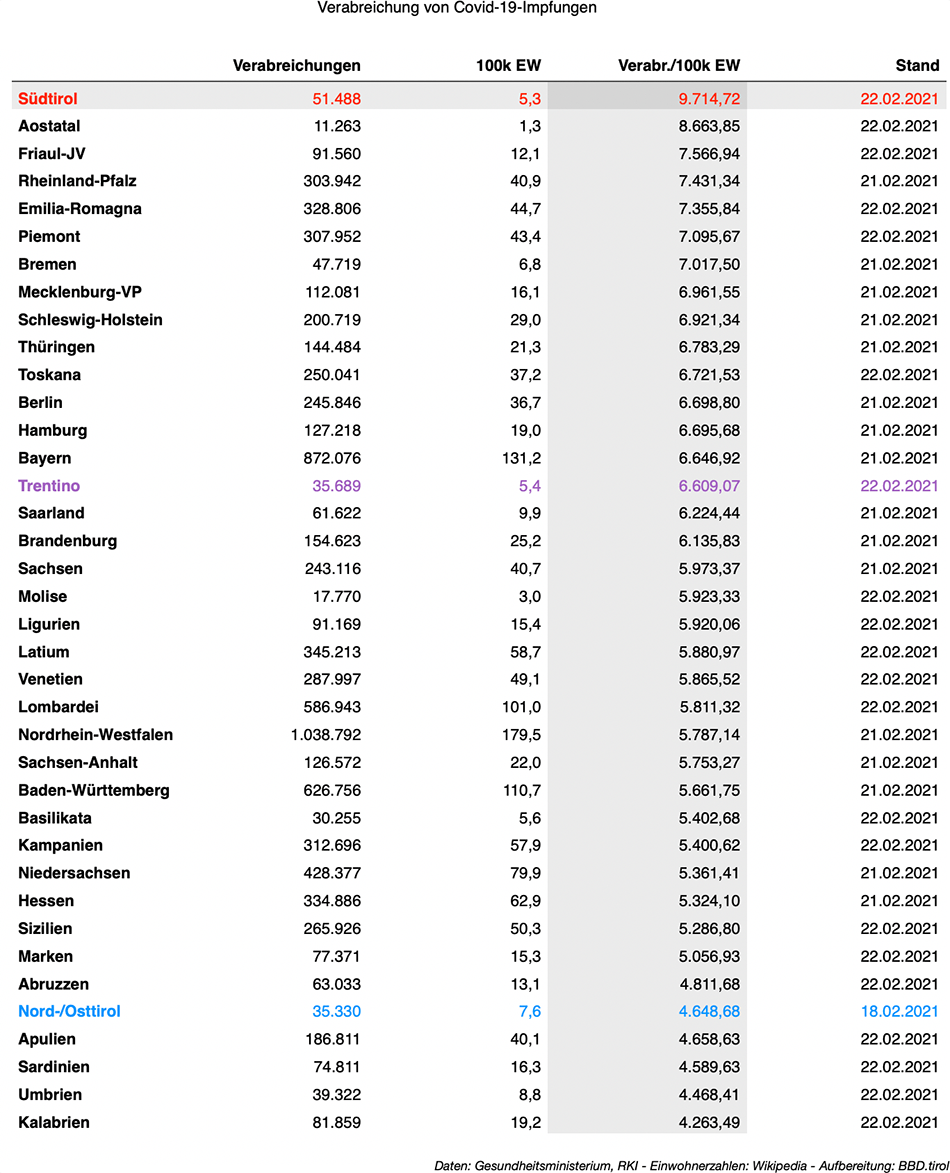Click the Verabreichungen column header
950x1173 pixels.
click(x=296, y=66)
